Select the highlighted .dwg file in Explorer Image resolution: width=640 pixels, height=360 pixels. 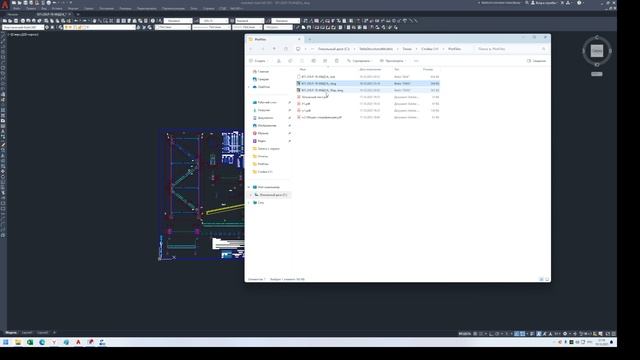coord(368,83)
